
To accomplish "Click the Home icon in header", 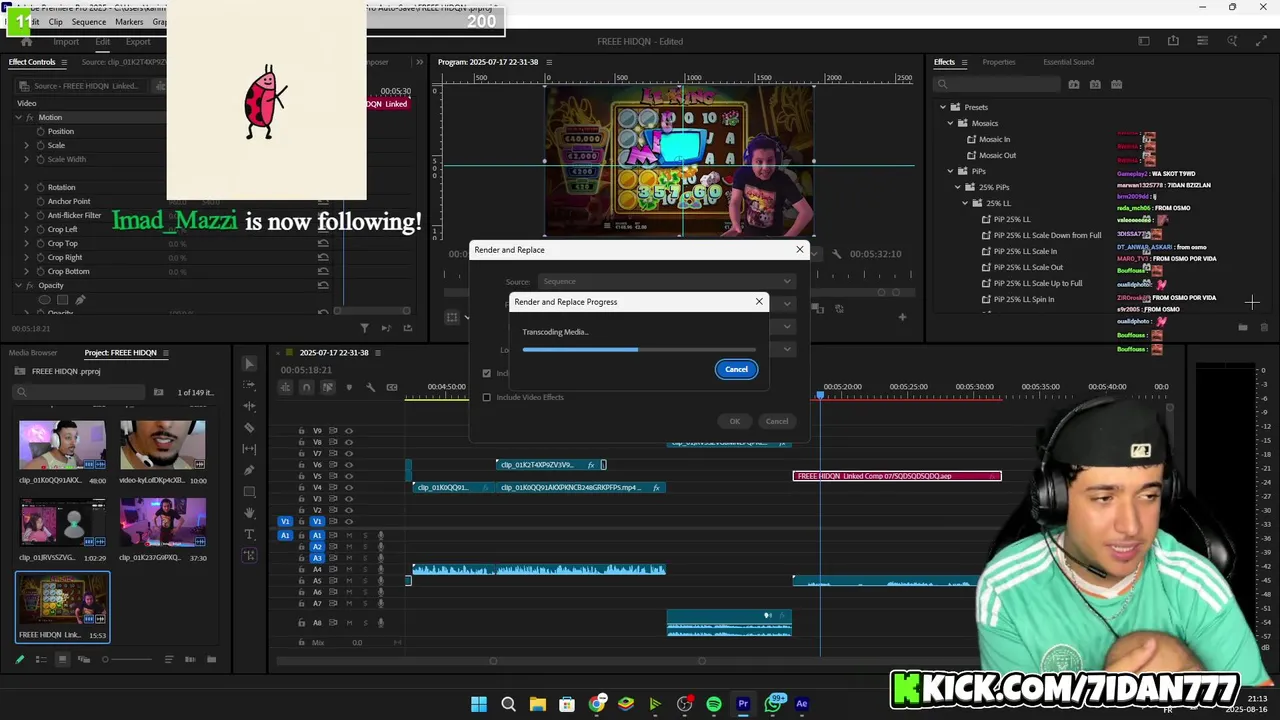I will point(26,42).
